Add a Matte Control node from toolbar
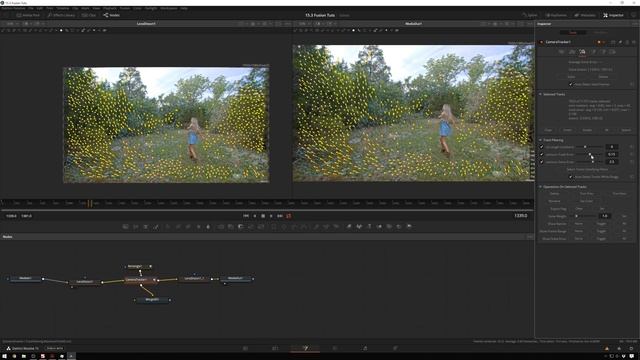 tap(240, 227)
